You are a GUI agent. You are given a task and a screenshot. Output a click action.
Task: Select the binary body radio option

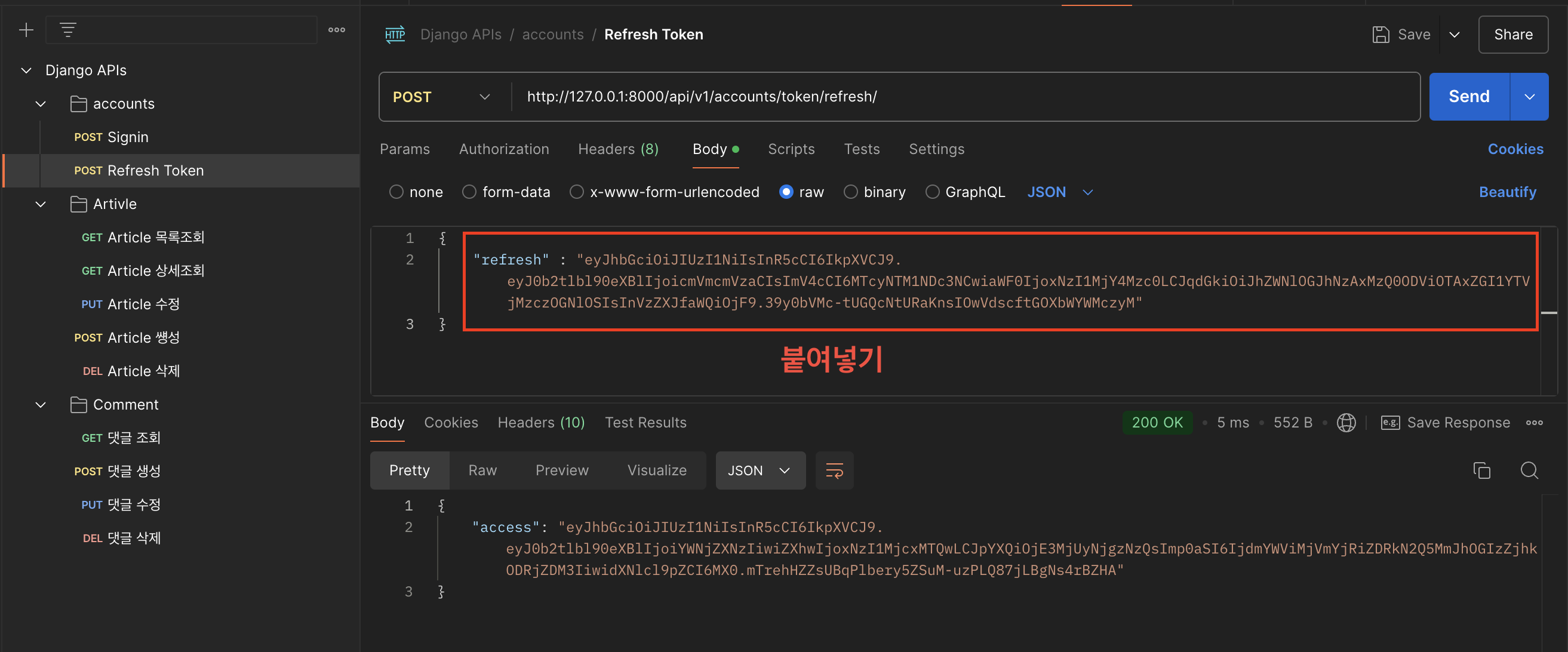(x=850, y=192)
